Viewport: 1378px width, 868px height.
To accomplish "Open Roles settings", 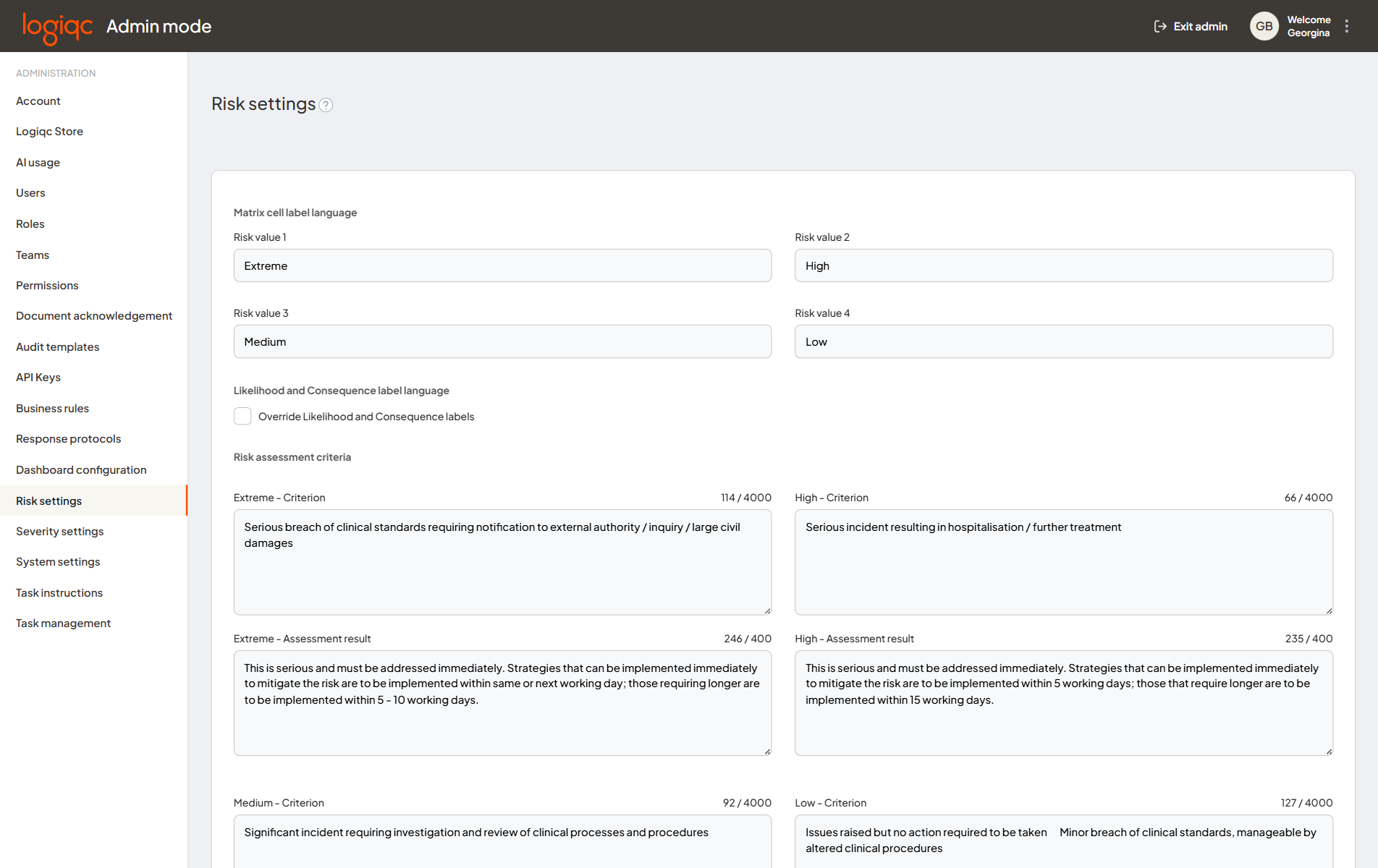I will (30, 224).
